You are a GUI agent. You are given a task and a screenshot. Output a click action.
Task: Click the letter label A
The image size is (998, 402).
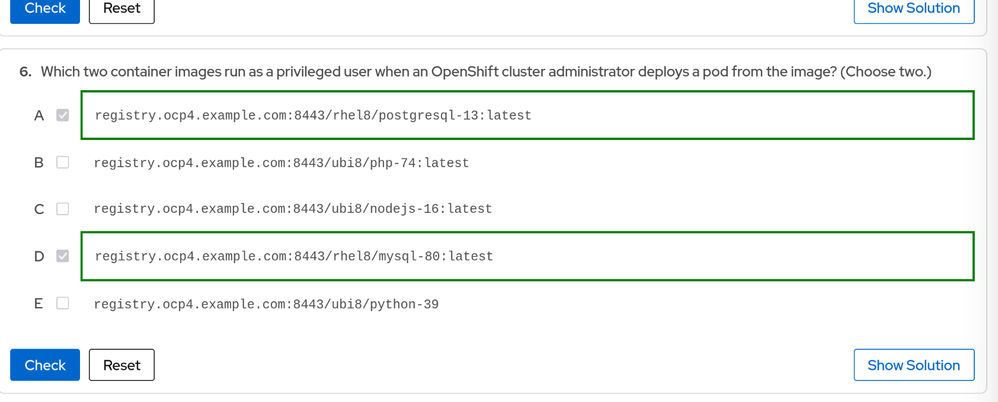pos(39,115)
